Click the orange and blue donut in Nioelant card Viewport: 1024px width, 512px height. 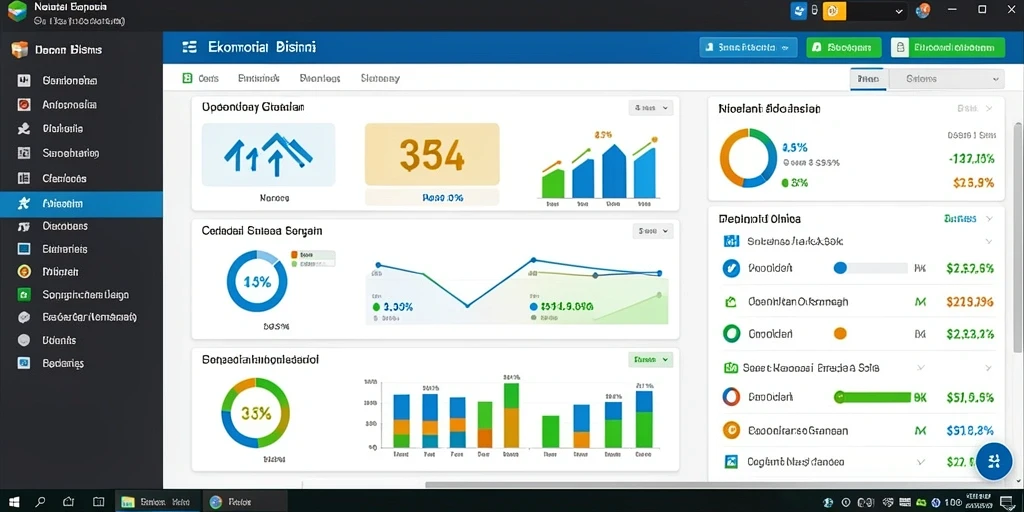coord(748,157)
